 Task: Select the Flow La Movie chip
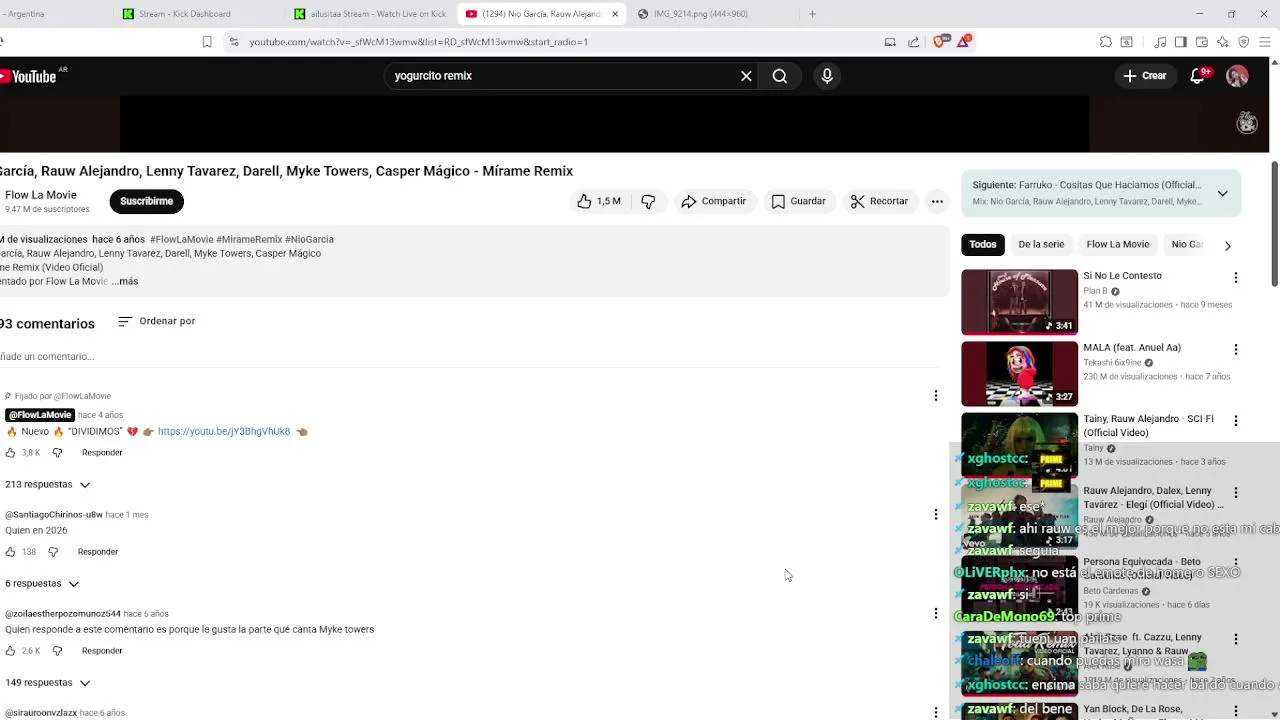1118,245
